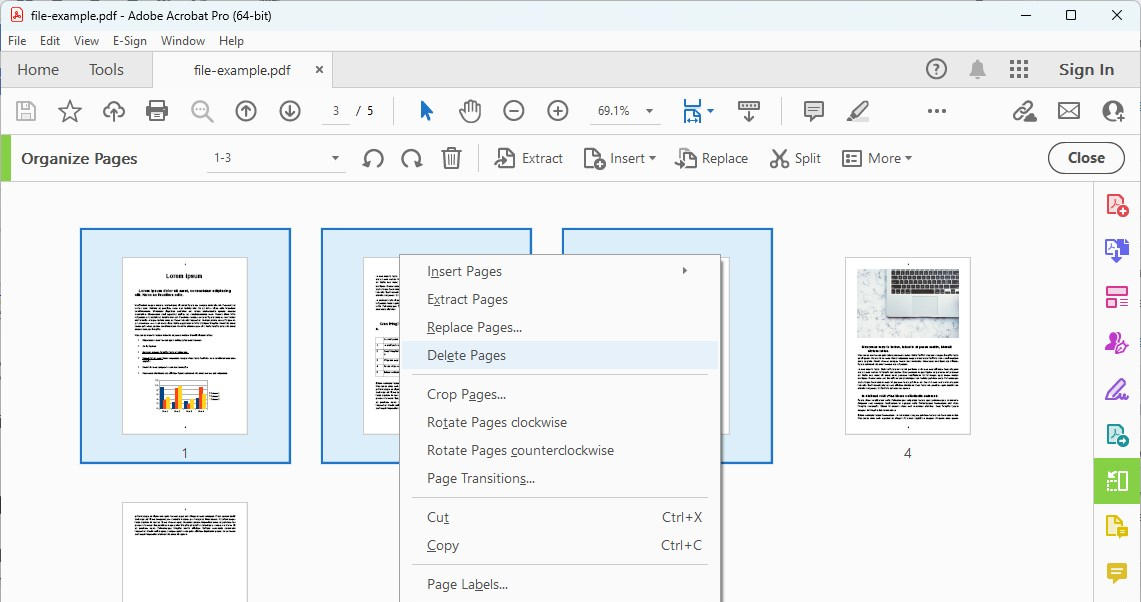Click the Sign In link
The width and height of the screenshot is (1141, 602).
(x=1087, y=69)
